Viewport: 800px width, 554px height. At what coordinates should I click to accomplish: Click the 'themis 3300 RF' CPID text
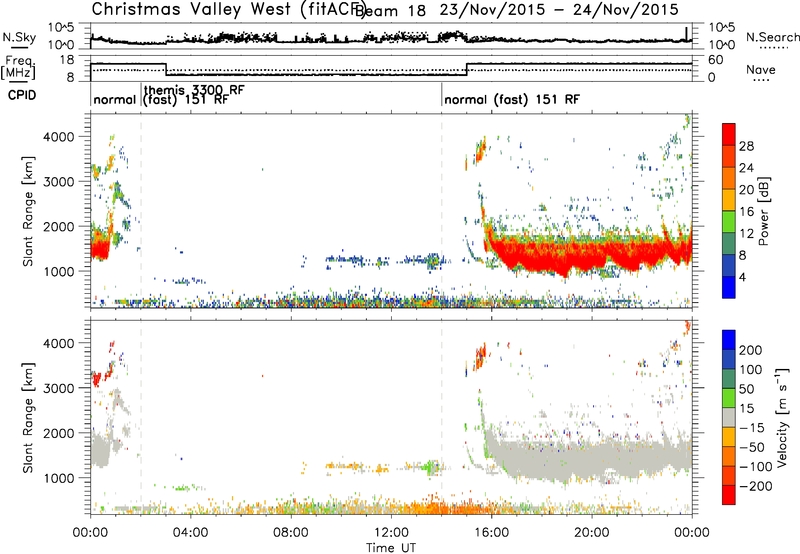point(194,90)
